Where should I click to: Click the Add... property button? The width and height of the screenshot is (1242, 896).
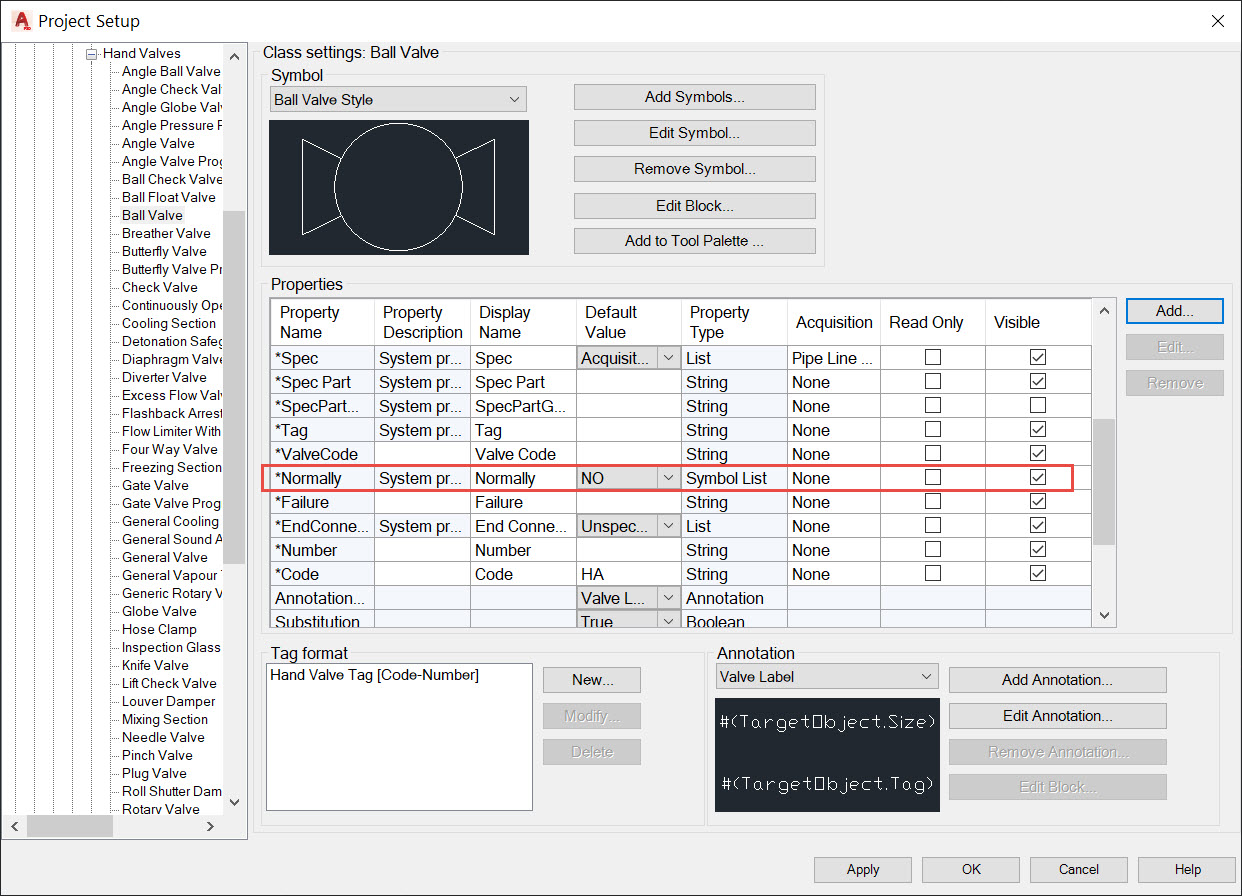pyautogui.click(x=1175, y=311)
